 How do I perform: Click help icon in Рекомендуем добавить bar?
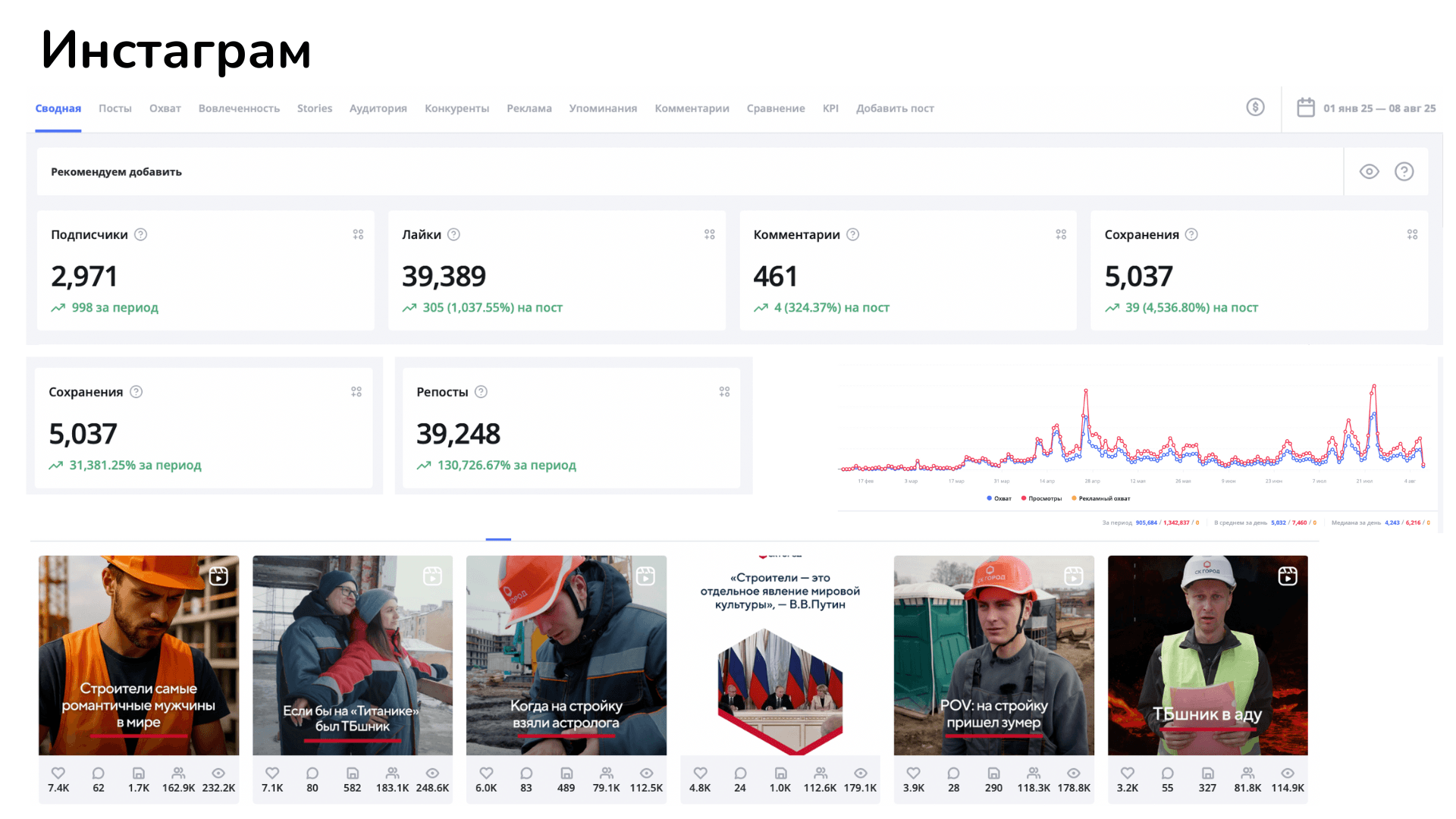pyautogui.click(x=1404, y=171)
